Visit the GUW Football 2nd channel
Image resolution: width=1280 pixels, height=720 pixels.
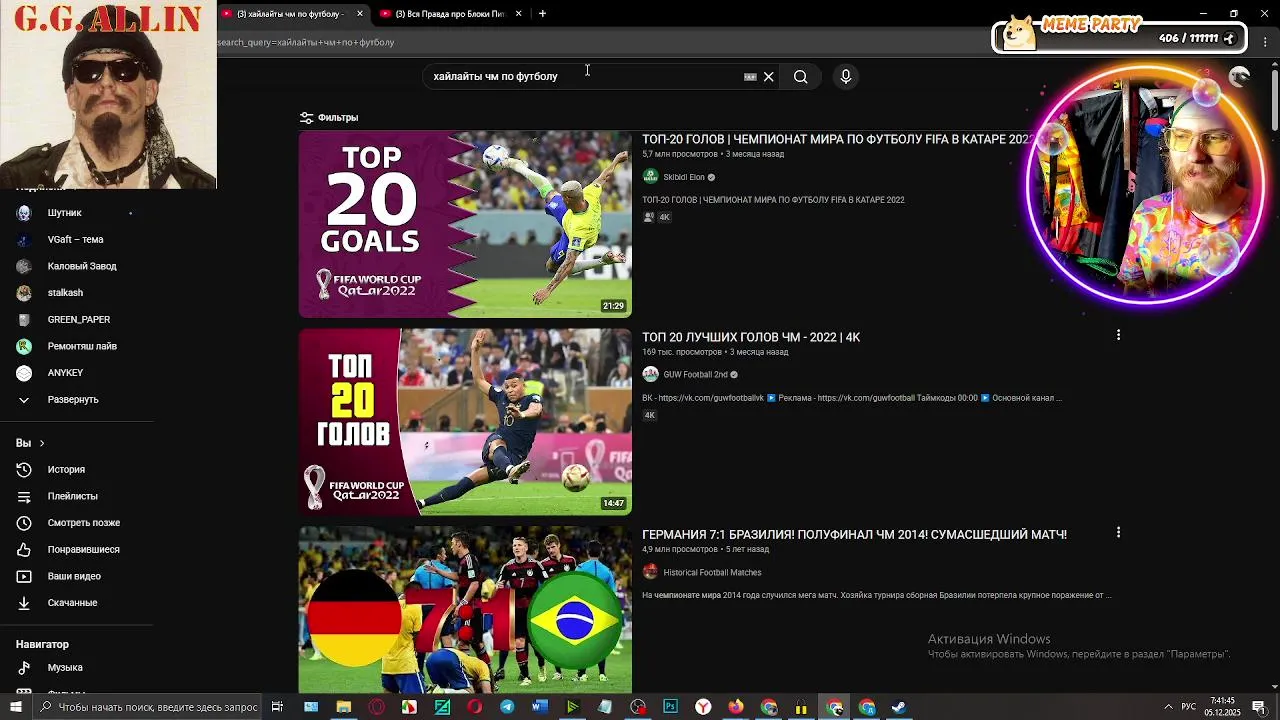pos(695,374)
